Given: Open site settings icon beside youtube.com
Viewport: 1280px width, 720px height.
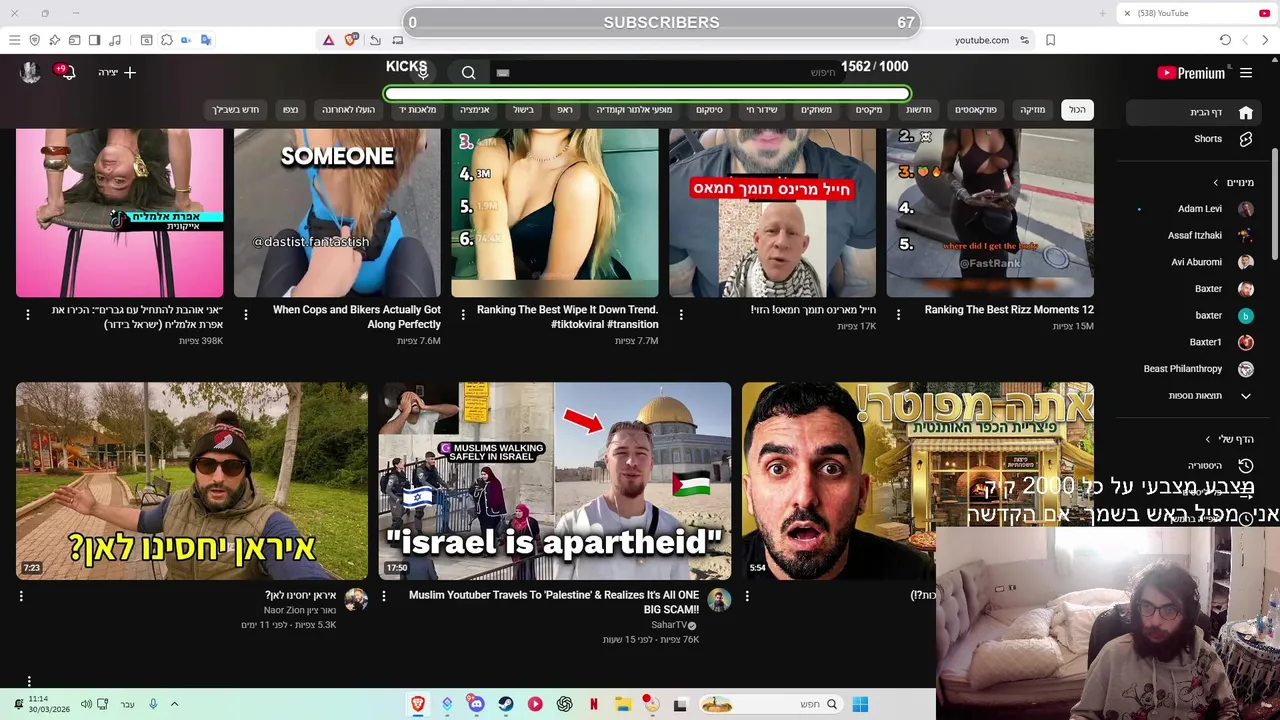Looking at the screenshot, I should tap(1024, 40).
